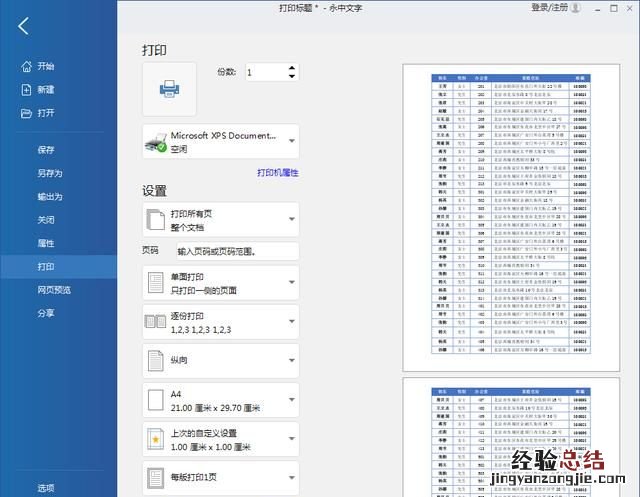Image resolution: width=640 pixels, height=497 pixels.
Task: Click the 打开 folder icon
Action: pyautogui.click(x=26, y=113)
